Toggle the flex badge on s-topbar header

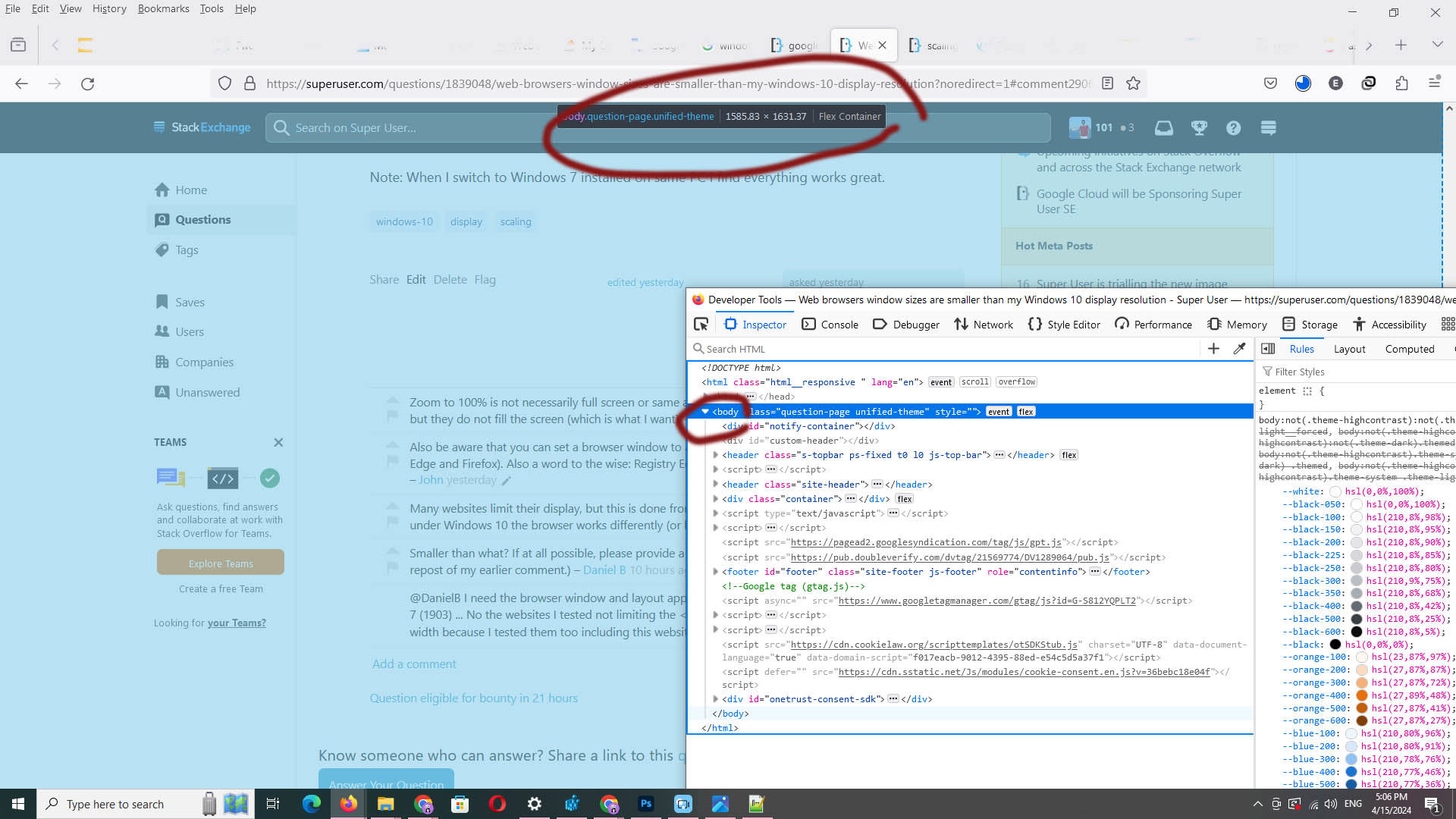pyautogui.click(x=1069, y=455)
